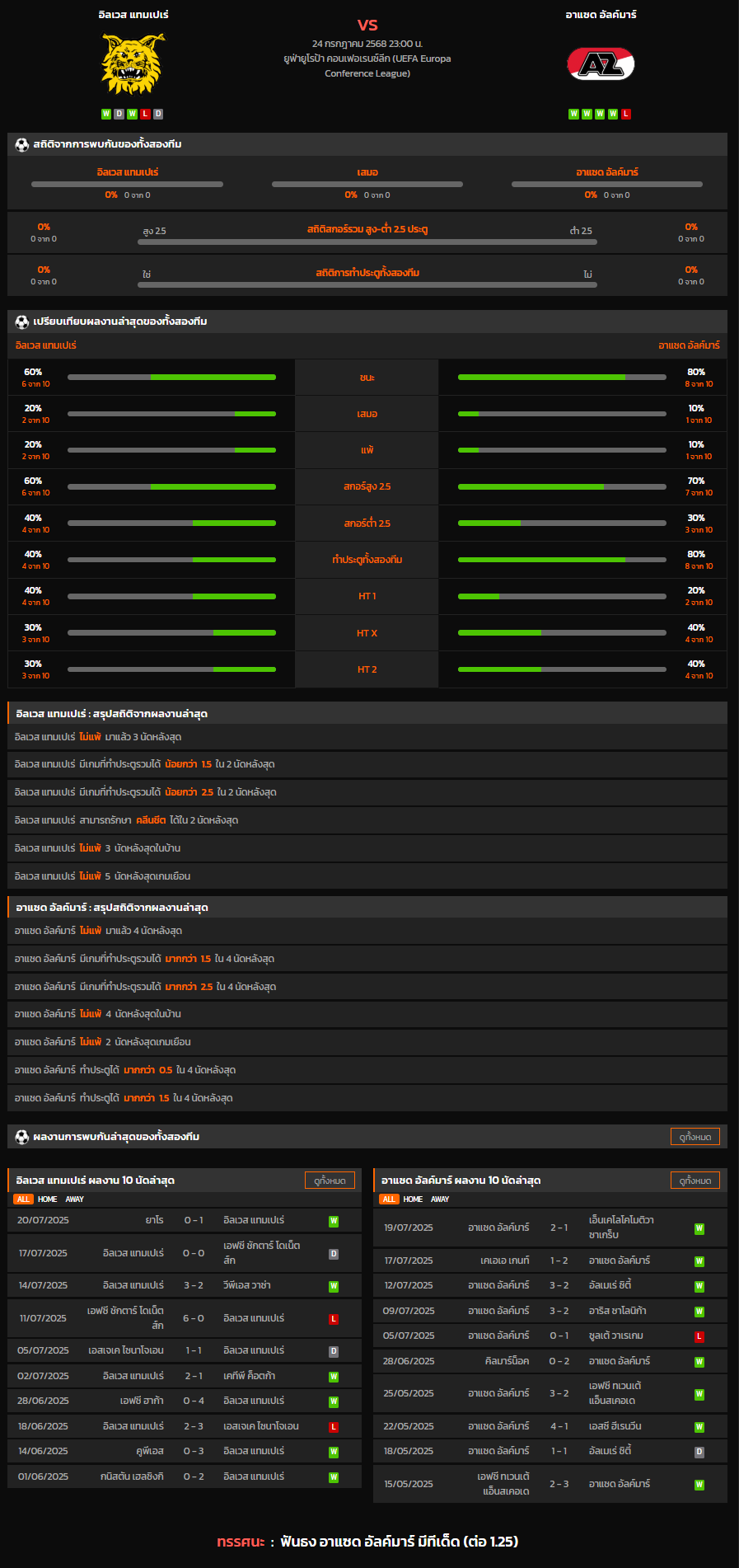The width and height of the screenshot is (739, 1568).
Task: Select AWAY tab in Ilves last 10 matches
Action: [x=75, y=1199]
